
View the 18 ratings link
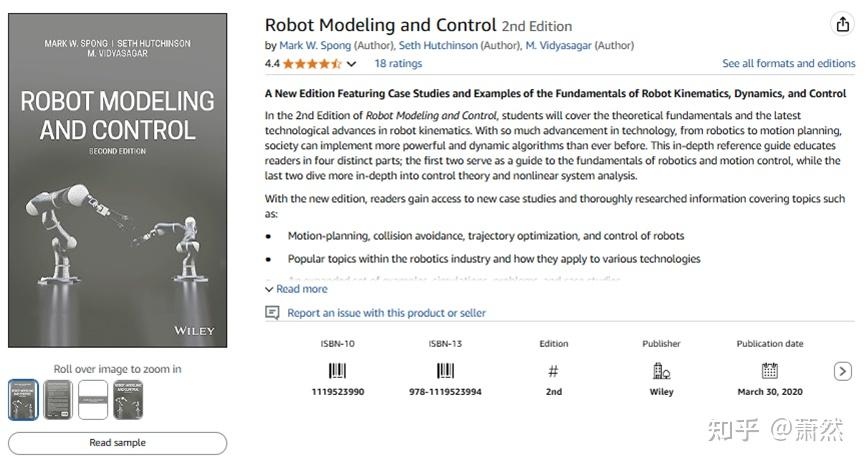point(398,64)
